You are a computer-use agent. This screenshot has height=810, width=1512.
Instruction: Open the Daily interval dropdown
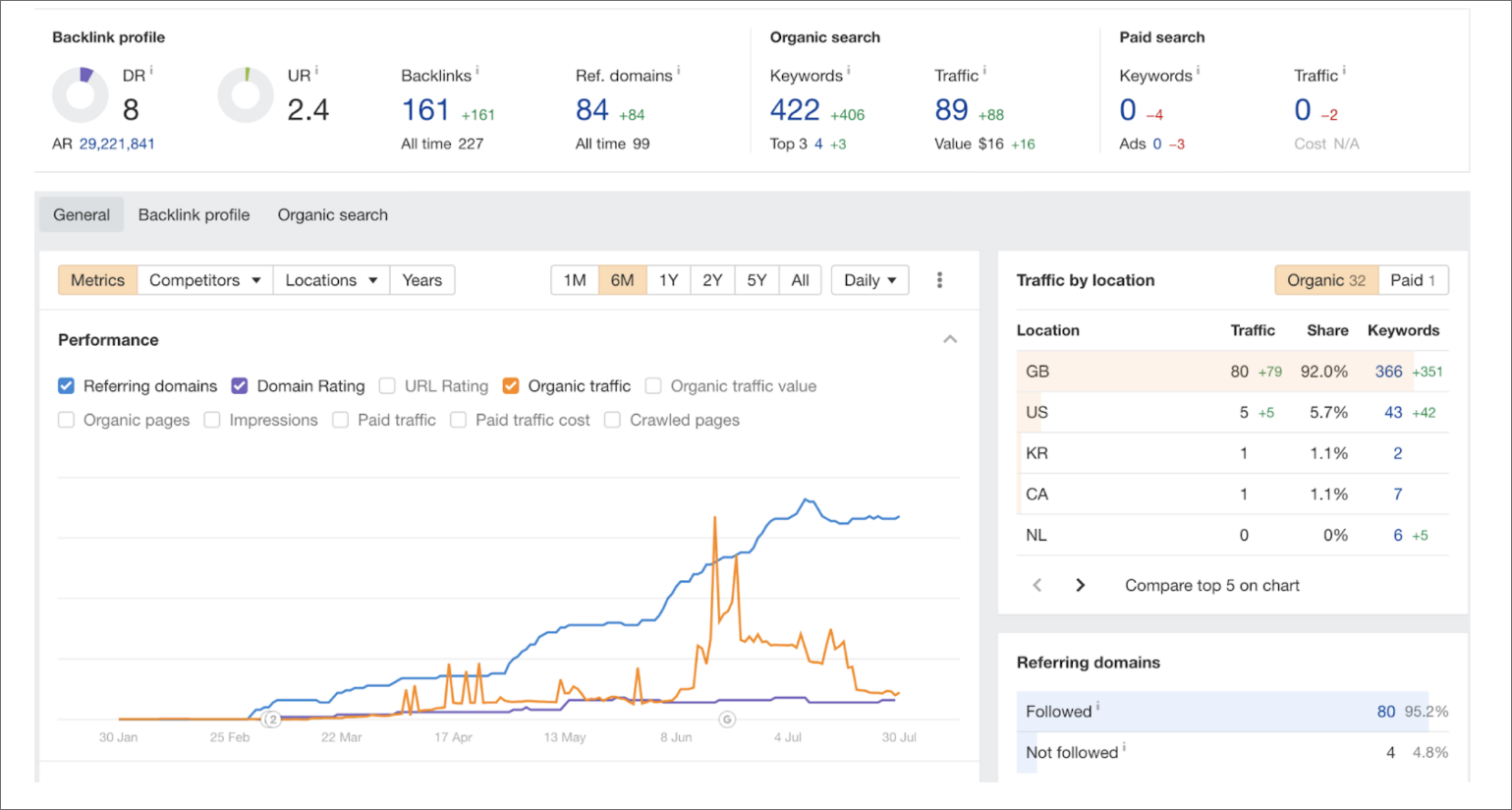tap(869, 280)
